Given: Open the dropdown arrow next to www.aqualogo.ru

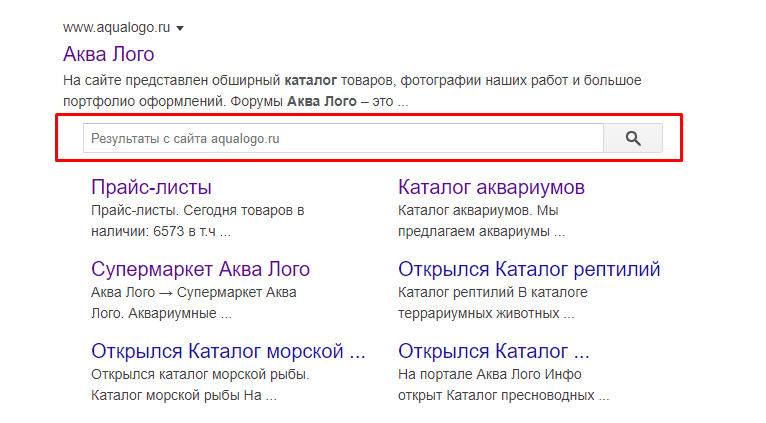Looking at the screenshot, I should [180, 28].
